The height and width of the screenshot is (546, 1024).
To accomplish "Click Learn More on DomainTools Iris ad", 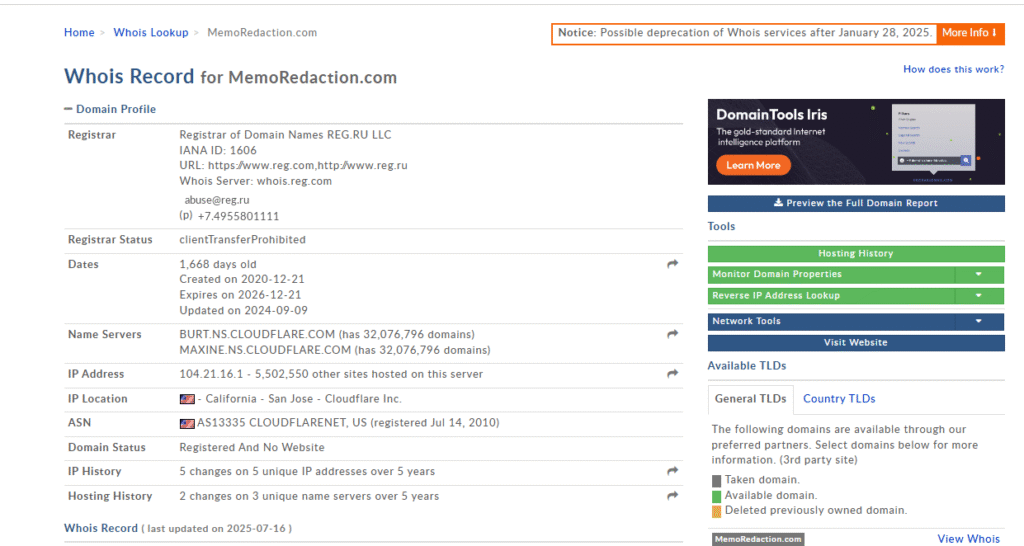I will pos(753,165).
